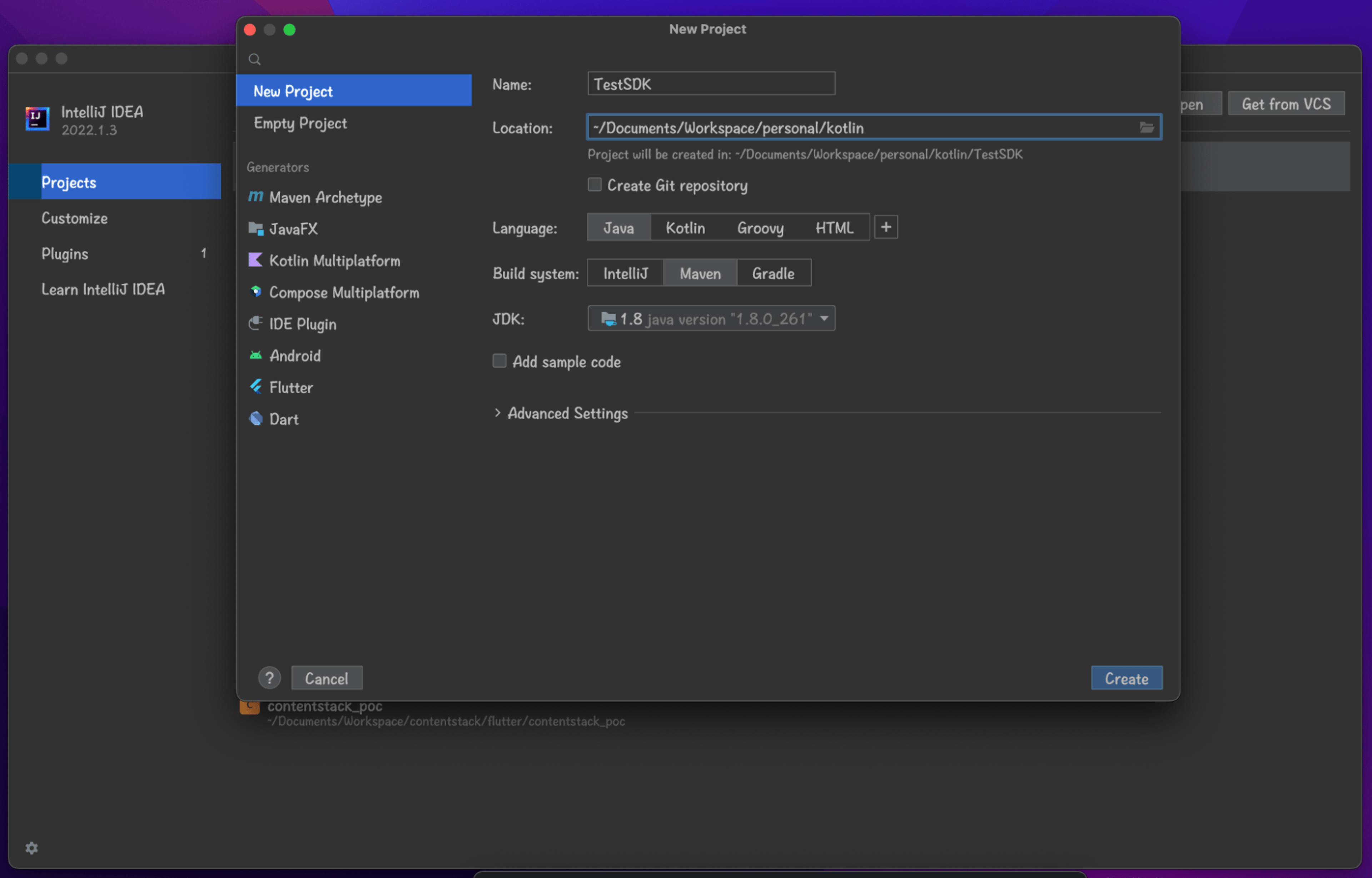Click Get from VCS in Welcome window
Viewport: 1372px width, 878px height.
[1287, 104]
